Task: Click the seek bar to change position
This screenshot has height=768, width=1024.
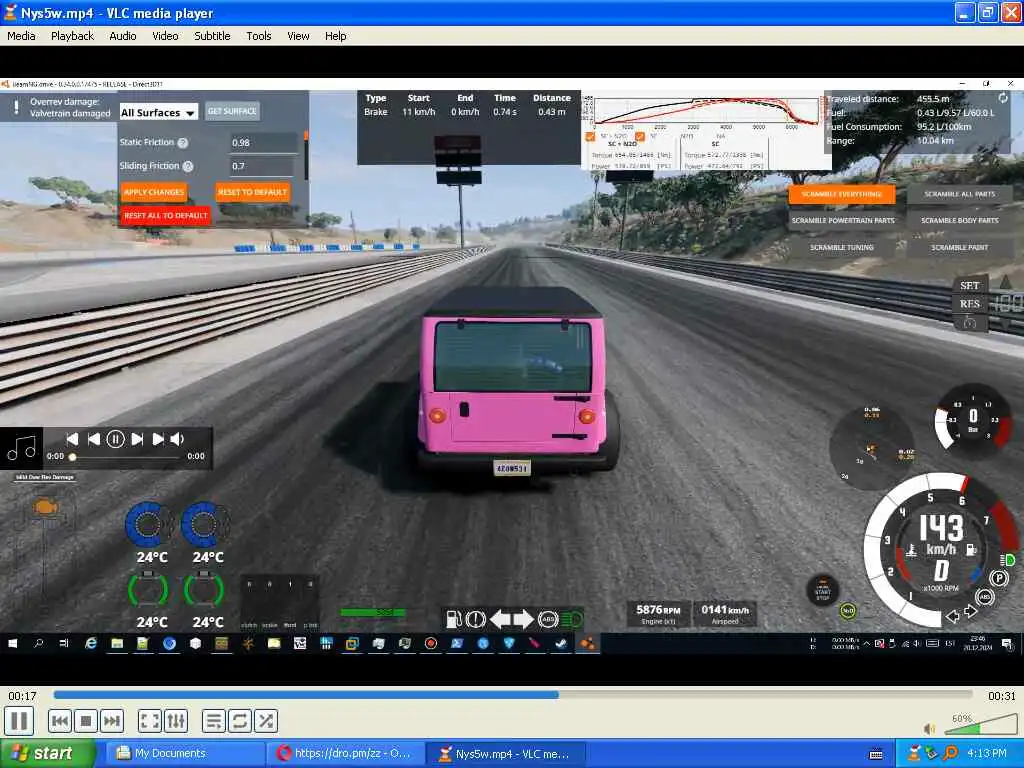Action: click(513, 695)
